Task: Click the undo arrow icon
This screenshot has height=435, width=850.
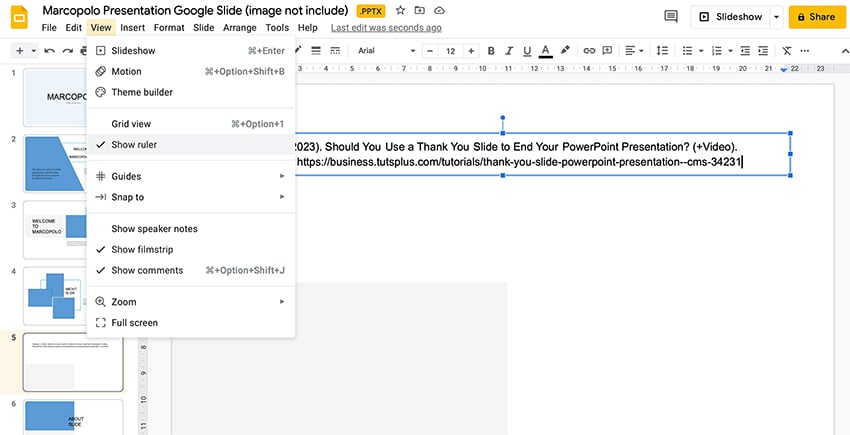Action: 50,50
